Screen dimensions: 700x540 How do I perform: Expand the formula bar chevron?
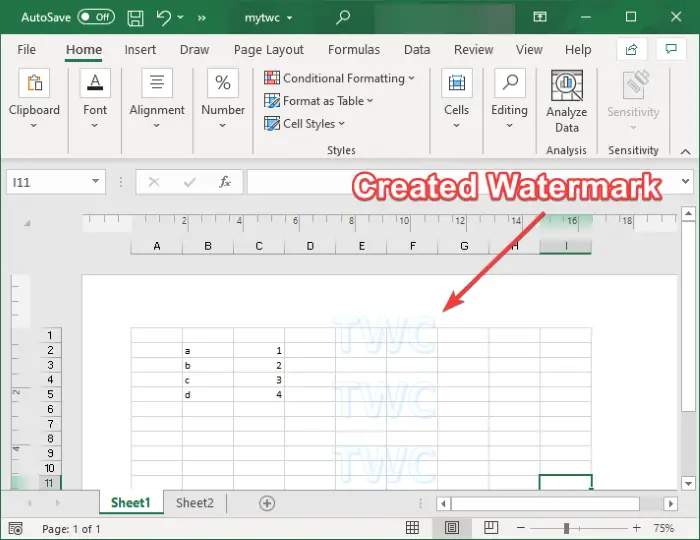(x=685, y=181)
